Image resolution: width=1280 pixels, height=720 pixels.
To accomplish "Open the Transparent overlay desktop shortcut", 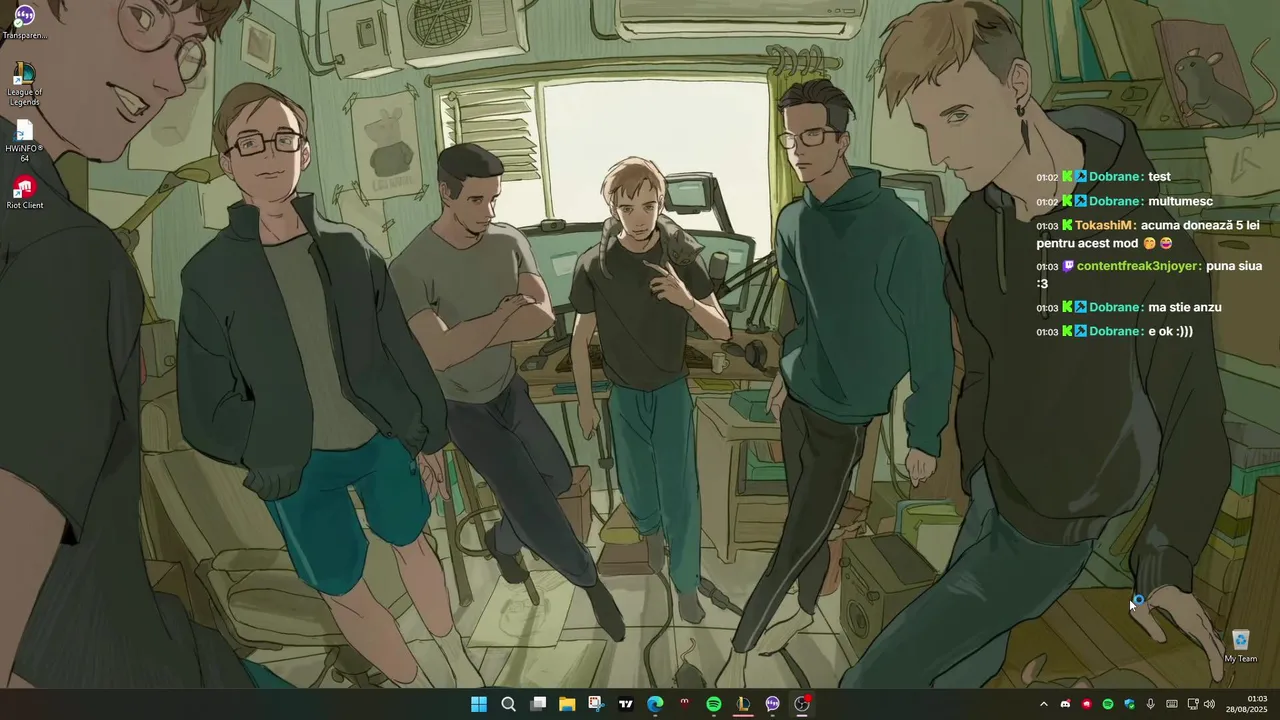I will 25,22.
